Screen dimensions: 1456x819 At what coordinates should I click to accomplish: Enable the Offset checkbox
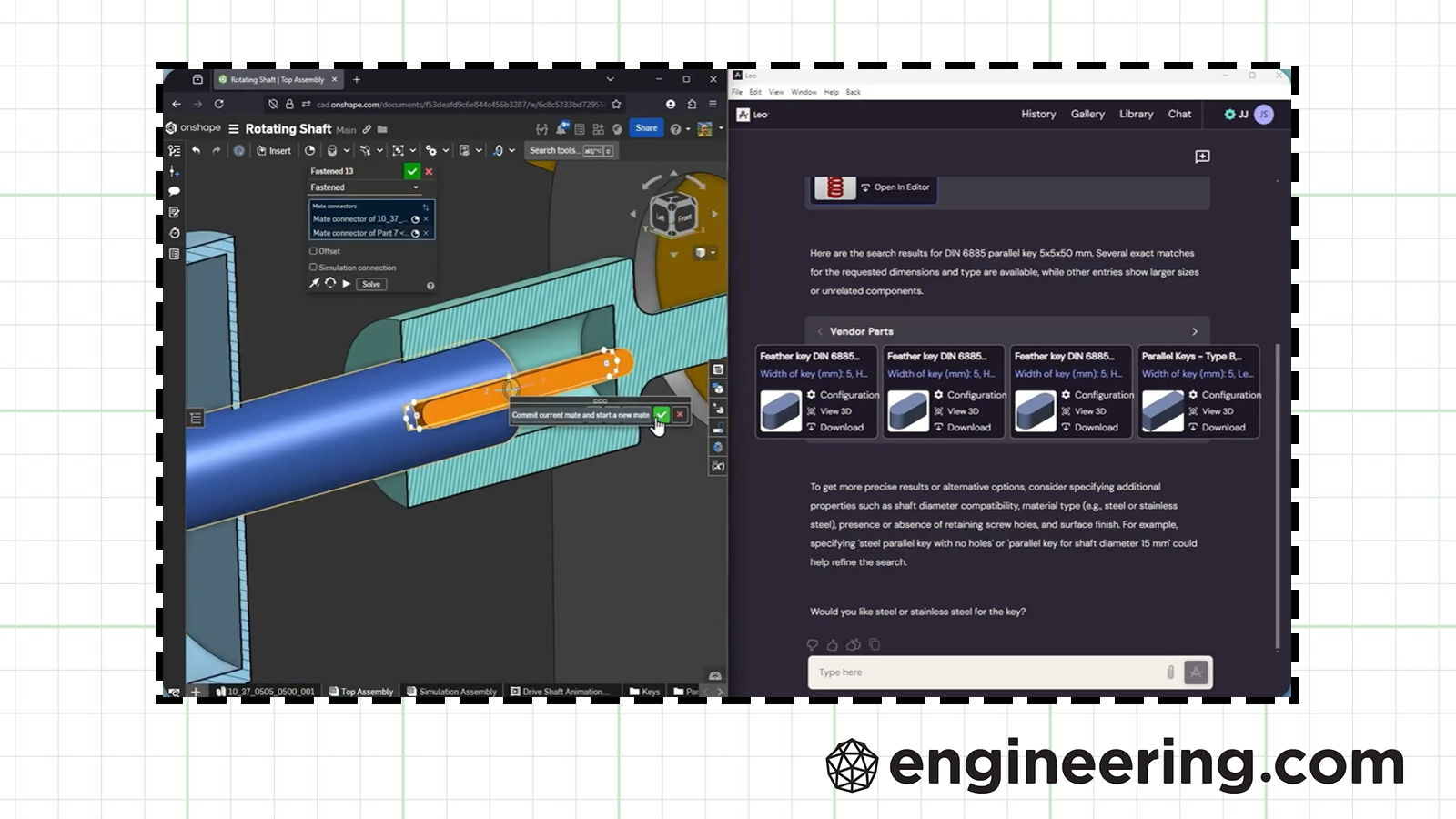[x=314, y=251]
